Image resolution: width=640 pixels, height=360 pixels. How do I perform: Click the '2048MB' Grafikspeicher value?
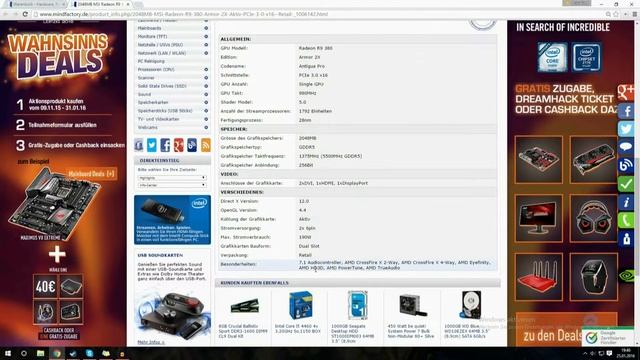point(308,138)
